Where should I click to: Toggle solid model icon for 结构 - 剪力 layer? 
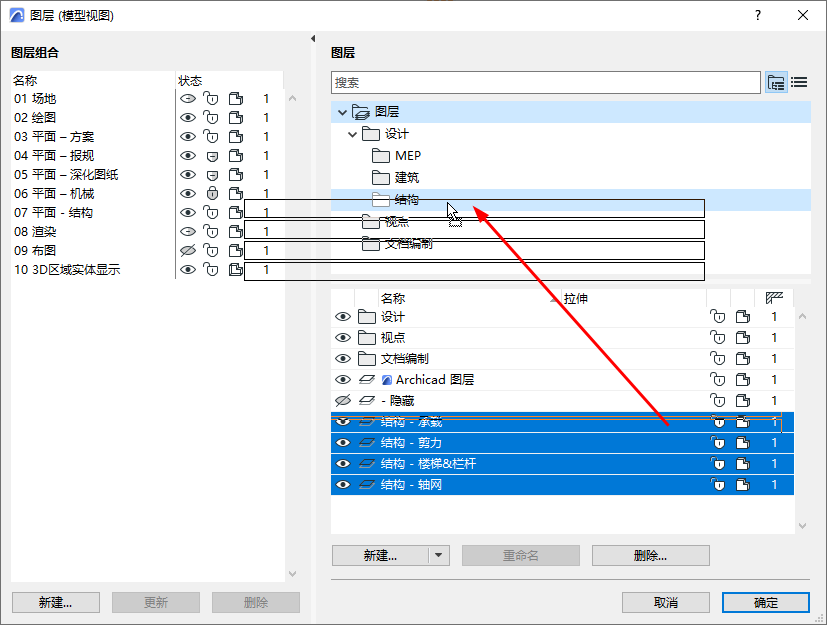coord(743,443)
